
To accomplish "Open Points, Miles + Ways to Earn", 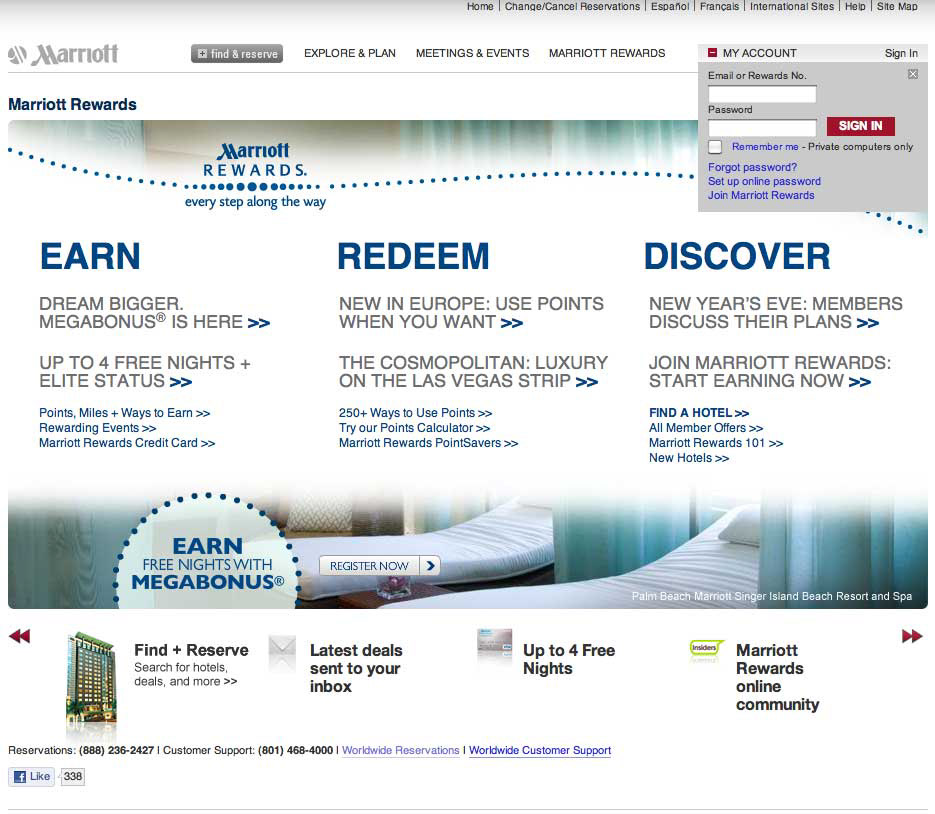I will tap(124, 413).
